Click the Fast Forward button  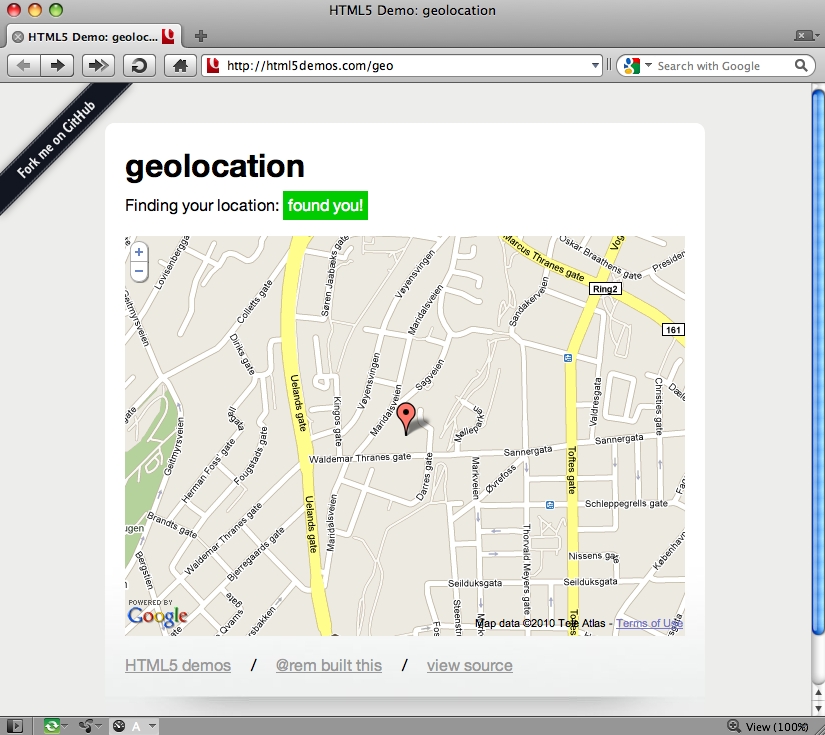97,66
